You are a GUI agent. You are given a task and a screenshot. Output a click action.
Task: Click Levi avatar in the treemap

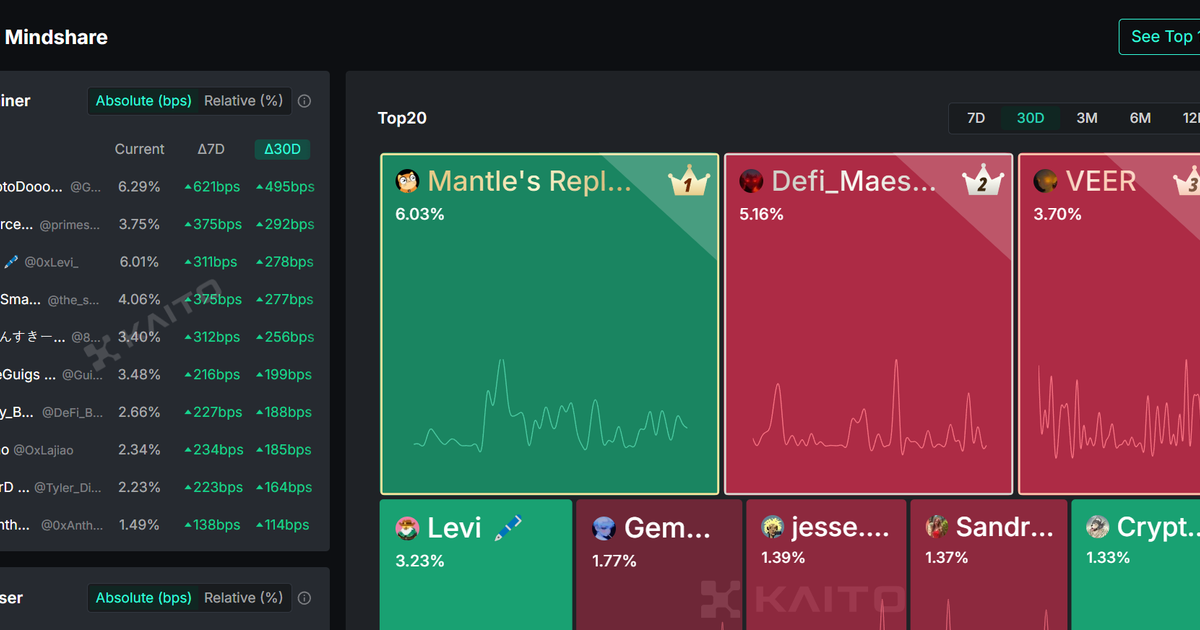click(407, 527)
